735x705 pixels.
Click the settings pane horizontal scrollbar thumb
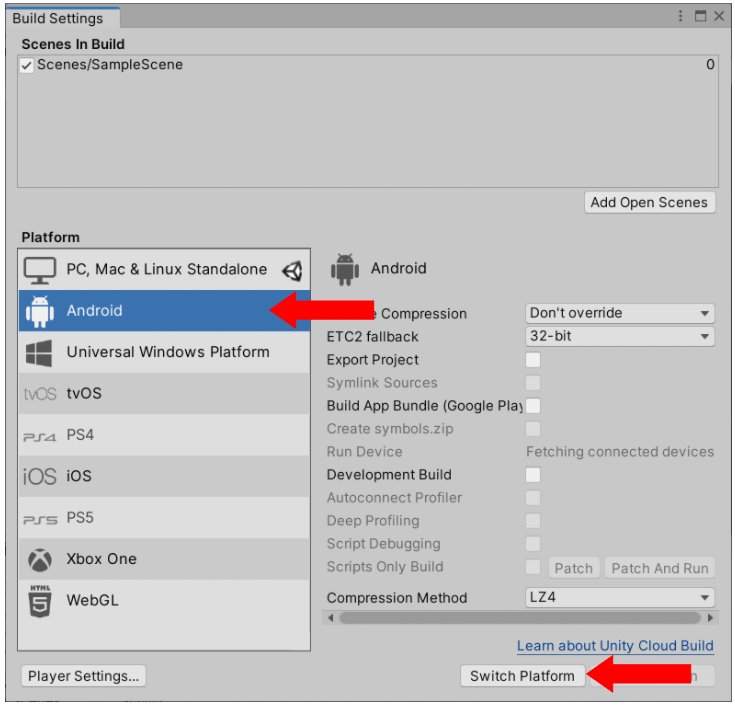coord(520,618)
